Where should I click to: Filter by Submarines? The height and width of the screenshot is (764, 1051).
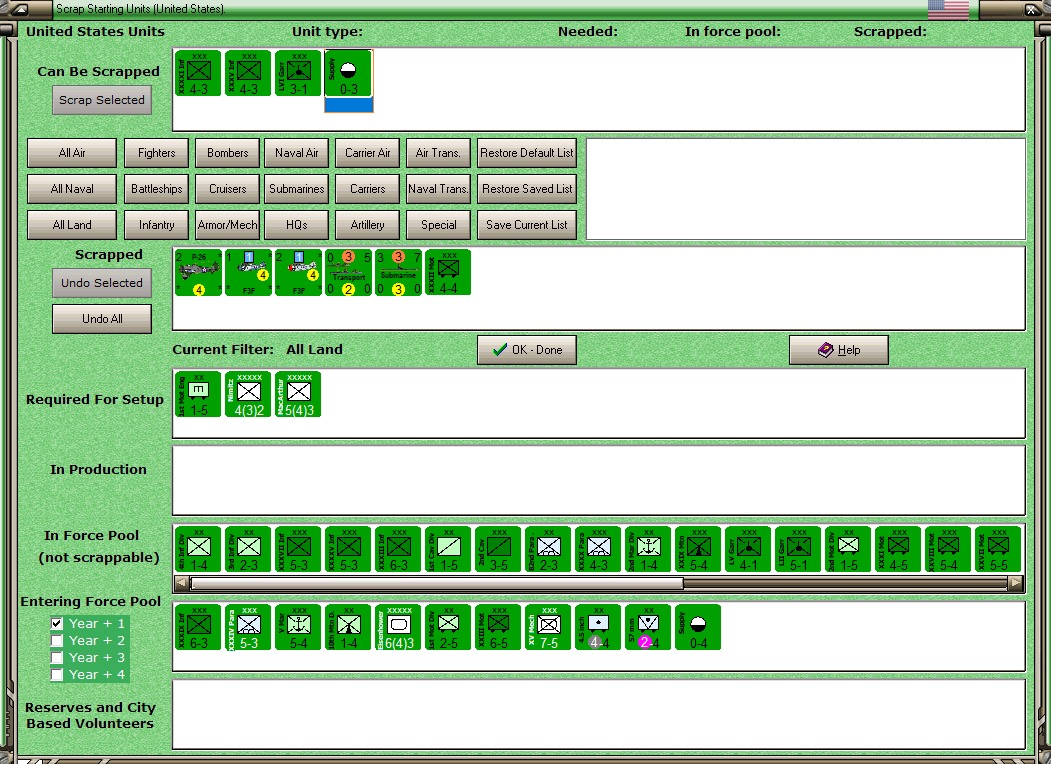coord(296,189)
